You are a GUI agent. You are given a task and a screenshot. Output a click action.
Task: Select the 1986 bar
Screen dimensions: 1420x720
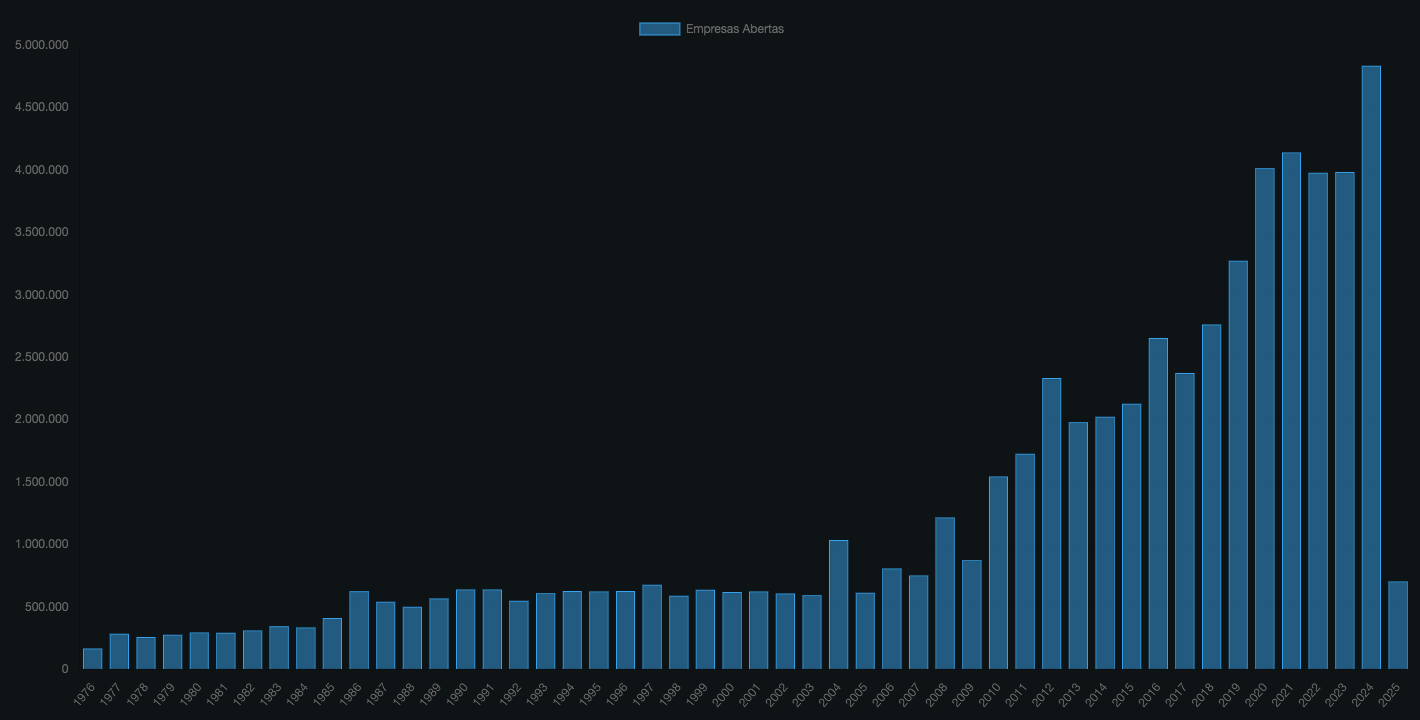pyautogui.click(x=359, y=630)
